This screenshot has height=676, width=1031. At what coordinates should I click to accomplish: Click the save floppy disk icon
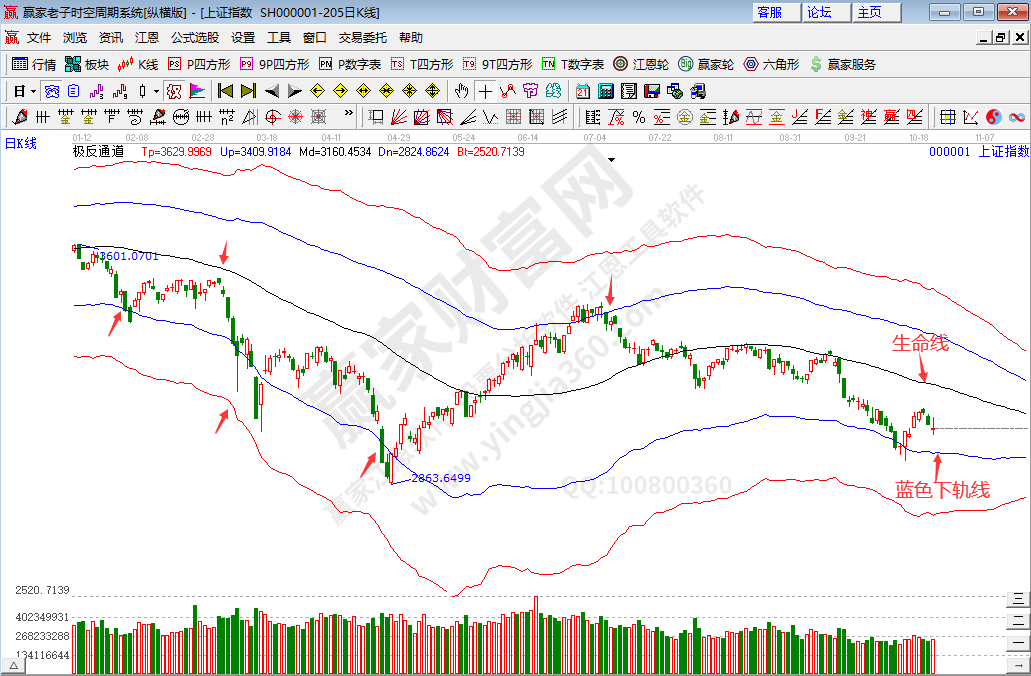pos(652,91)
